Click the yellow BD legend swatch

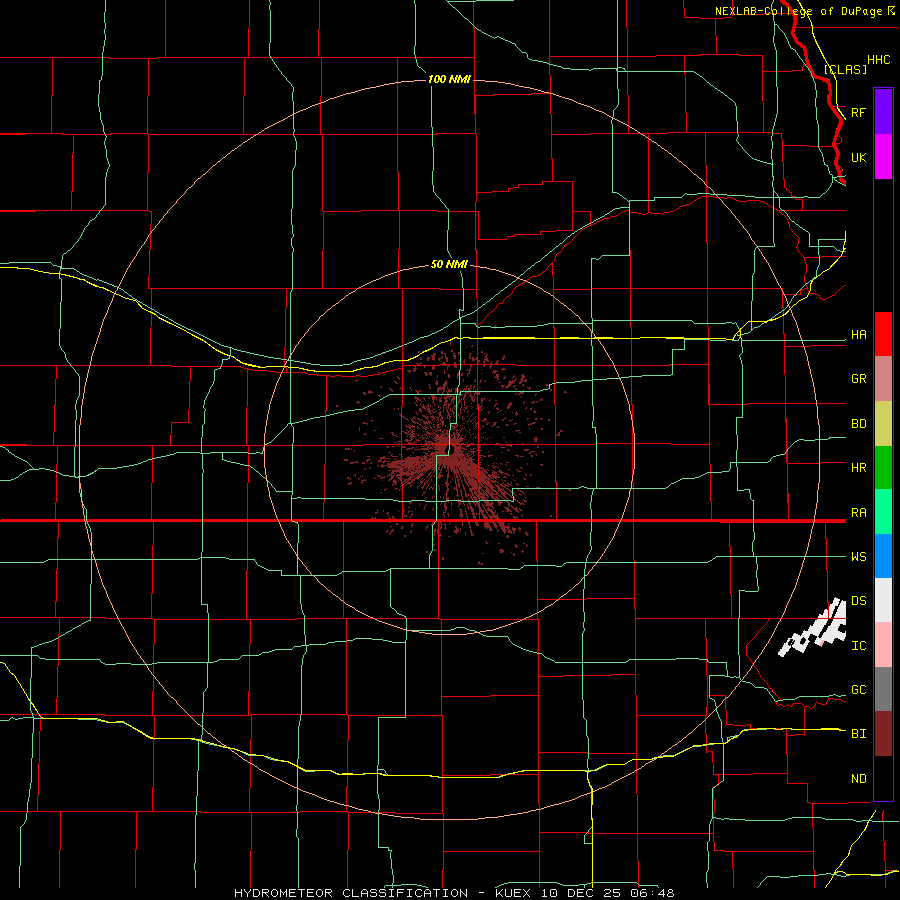pos(883,424)
